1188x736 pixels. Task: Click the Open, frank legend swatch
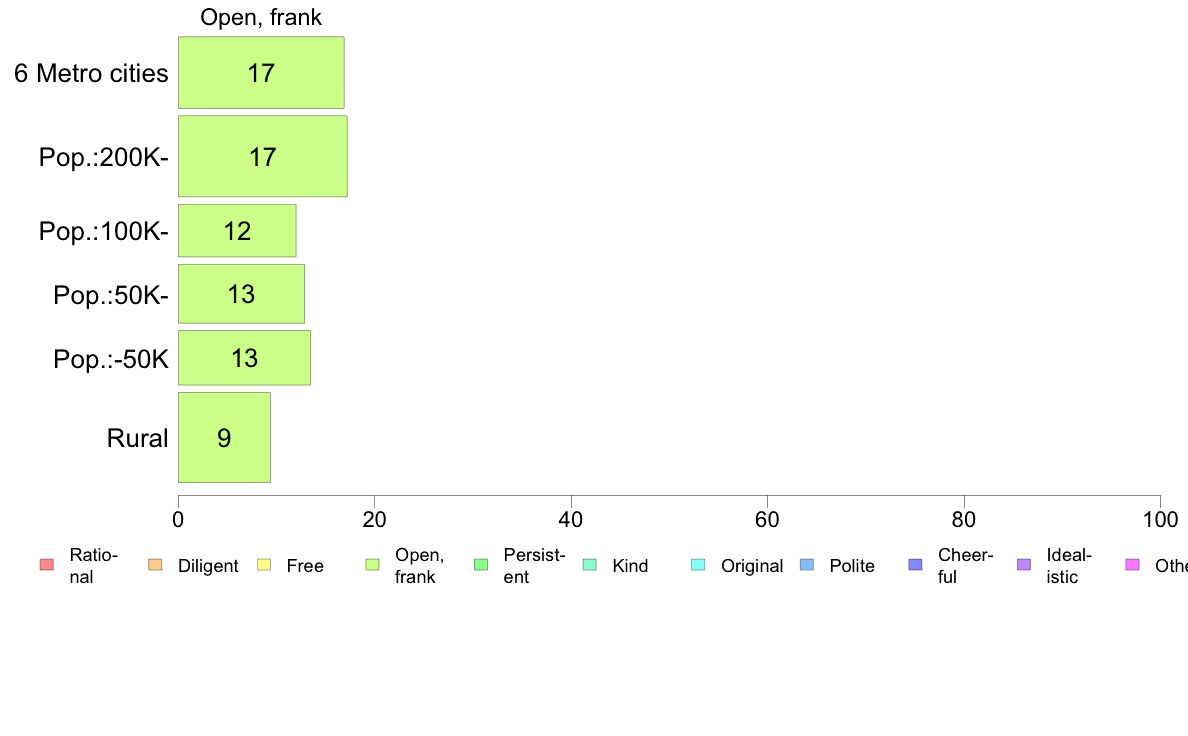tap(372, 565)
